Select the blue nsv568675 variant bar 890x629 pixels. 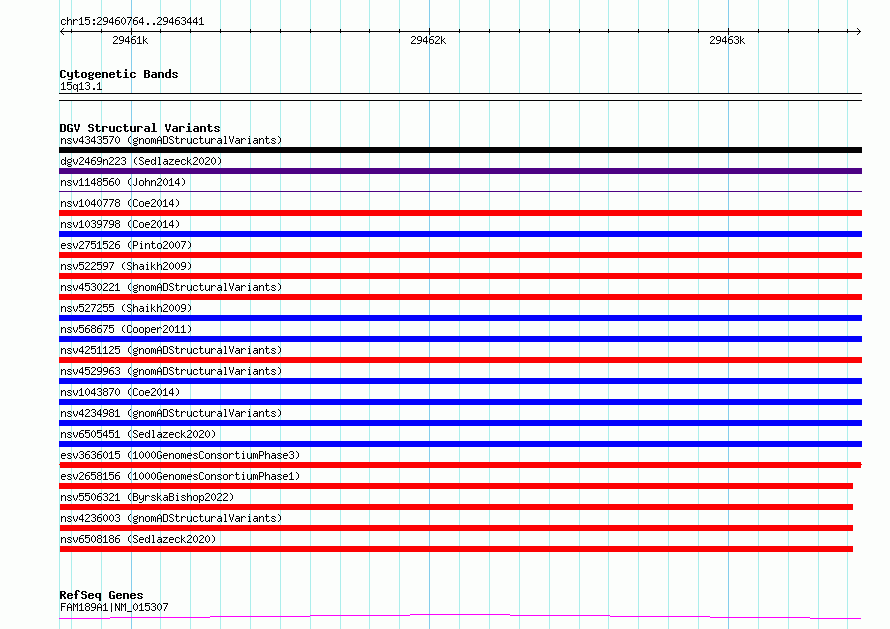tap(460, 339)
